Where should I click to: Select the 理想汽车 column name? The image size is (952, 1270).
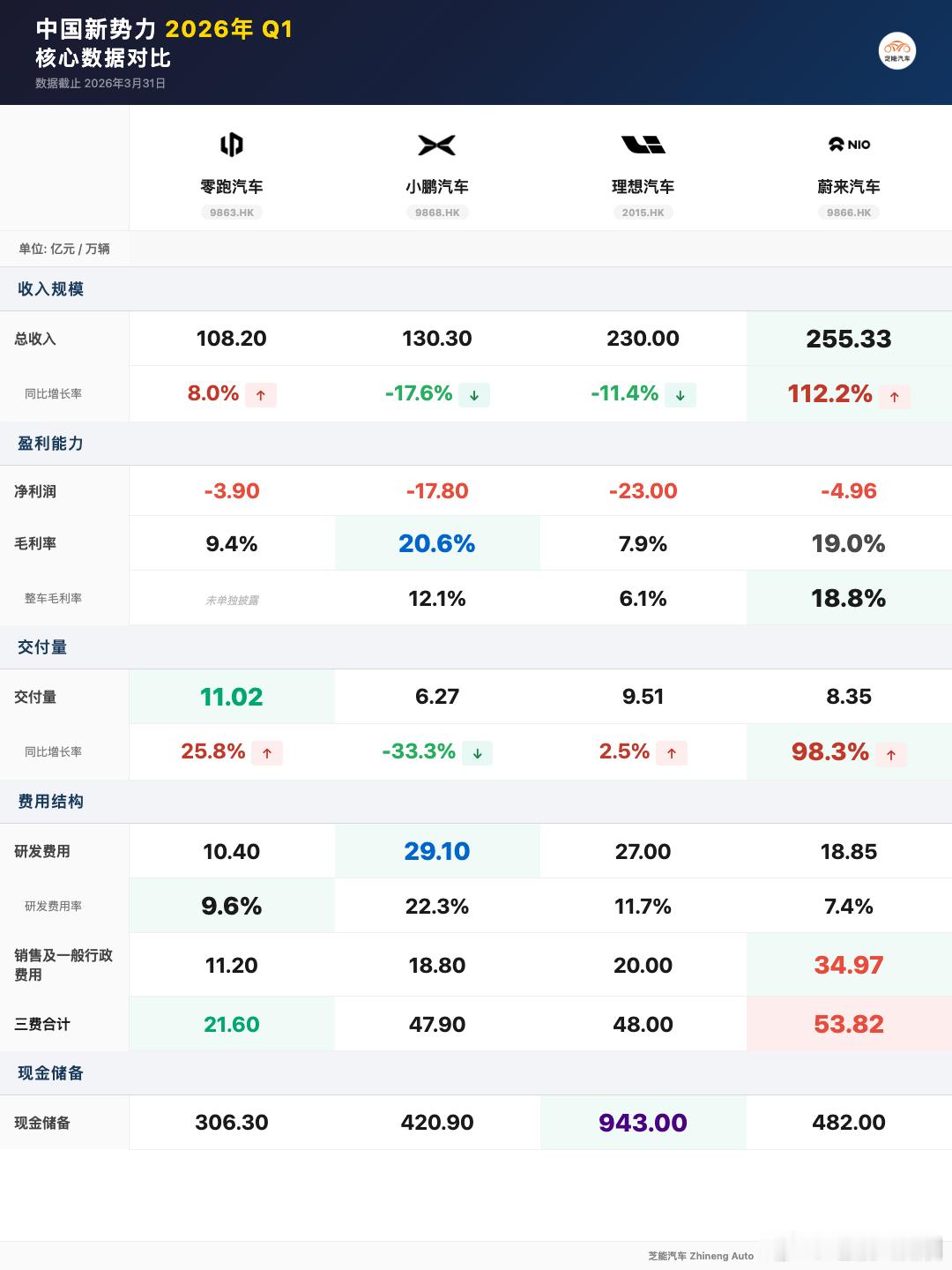point(643,187)
